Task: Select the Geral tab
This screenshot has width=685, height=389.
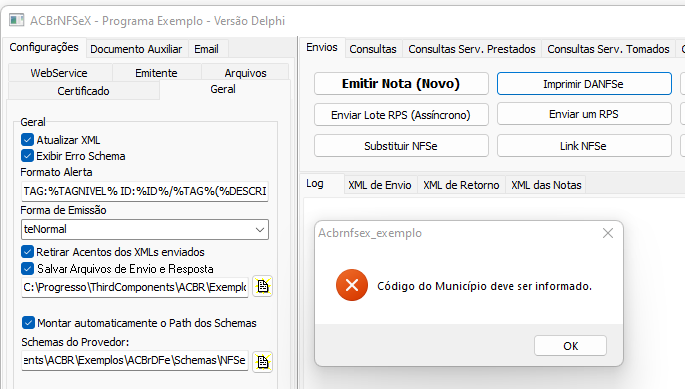Action: [x=223, y=89]
